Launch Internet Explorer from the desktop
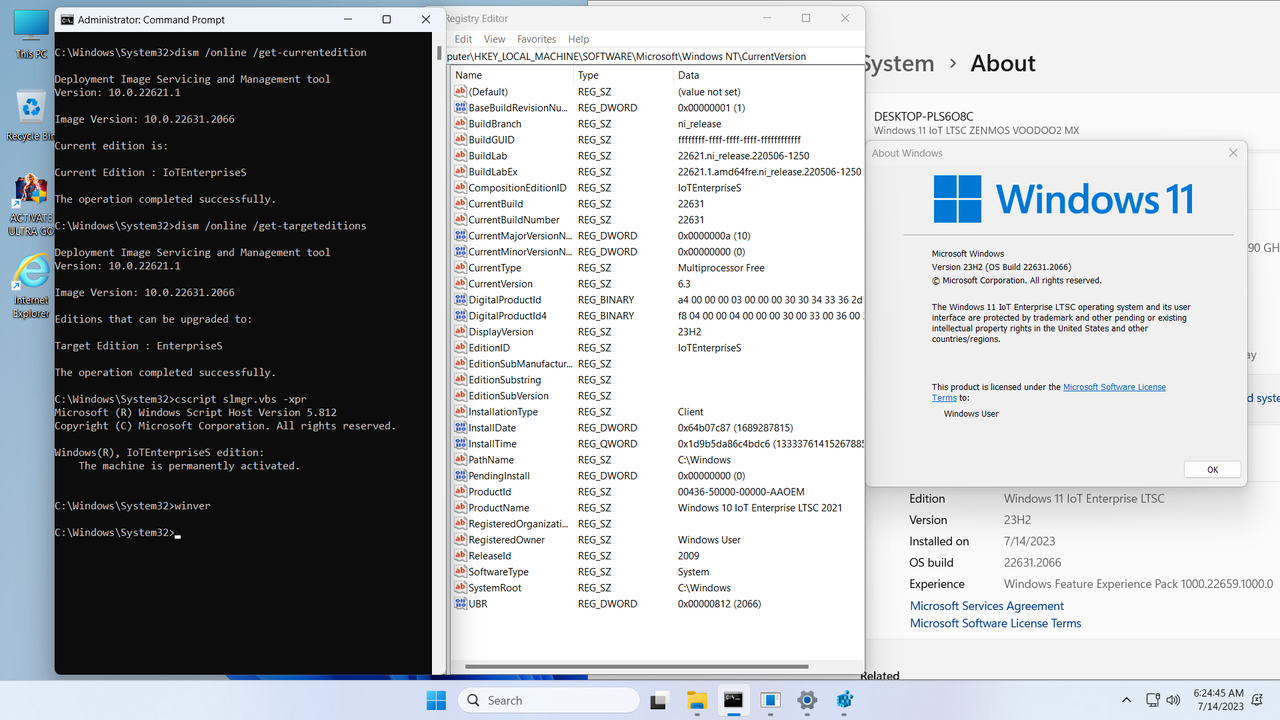Screen dimensions: 1280x720 point(31,287)
